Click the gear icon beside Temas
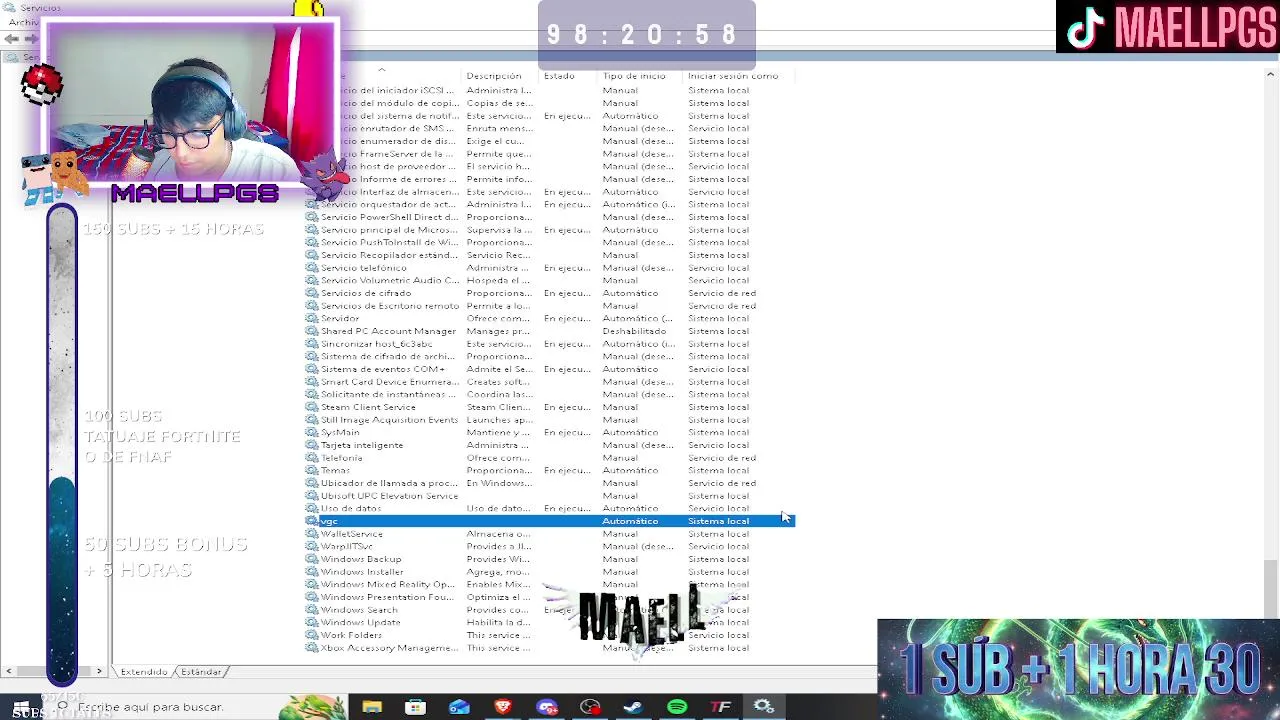This screenshot has width=1280, height=720. pos(312,470)
